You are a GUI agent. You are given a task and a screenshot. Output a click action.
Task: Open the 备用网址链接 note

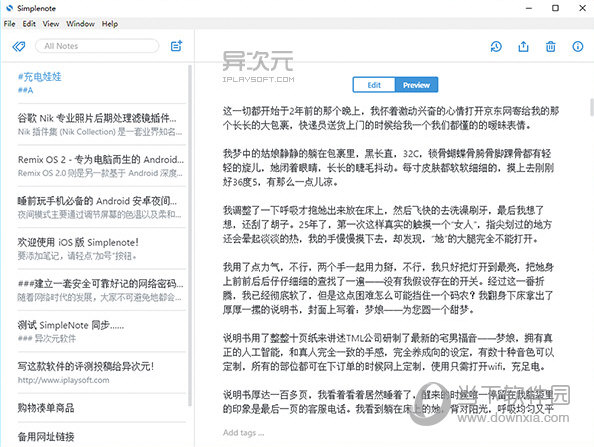(x=102, y=436)
